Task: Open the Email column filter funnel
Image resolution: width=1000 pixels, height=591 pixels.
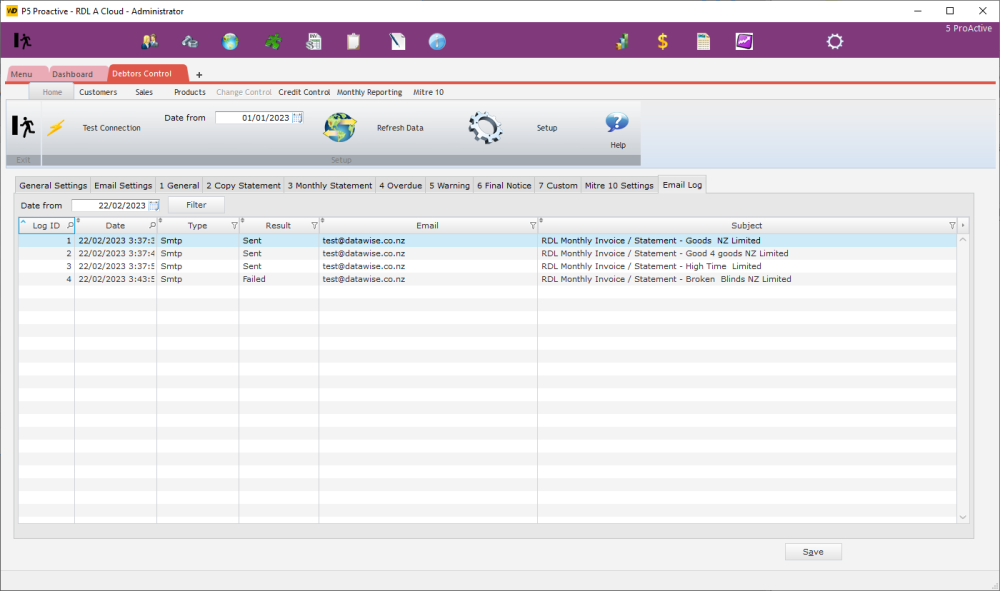Action: point(533,226)
